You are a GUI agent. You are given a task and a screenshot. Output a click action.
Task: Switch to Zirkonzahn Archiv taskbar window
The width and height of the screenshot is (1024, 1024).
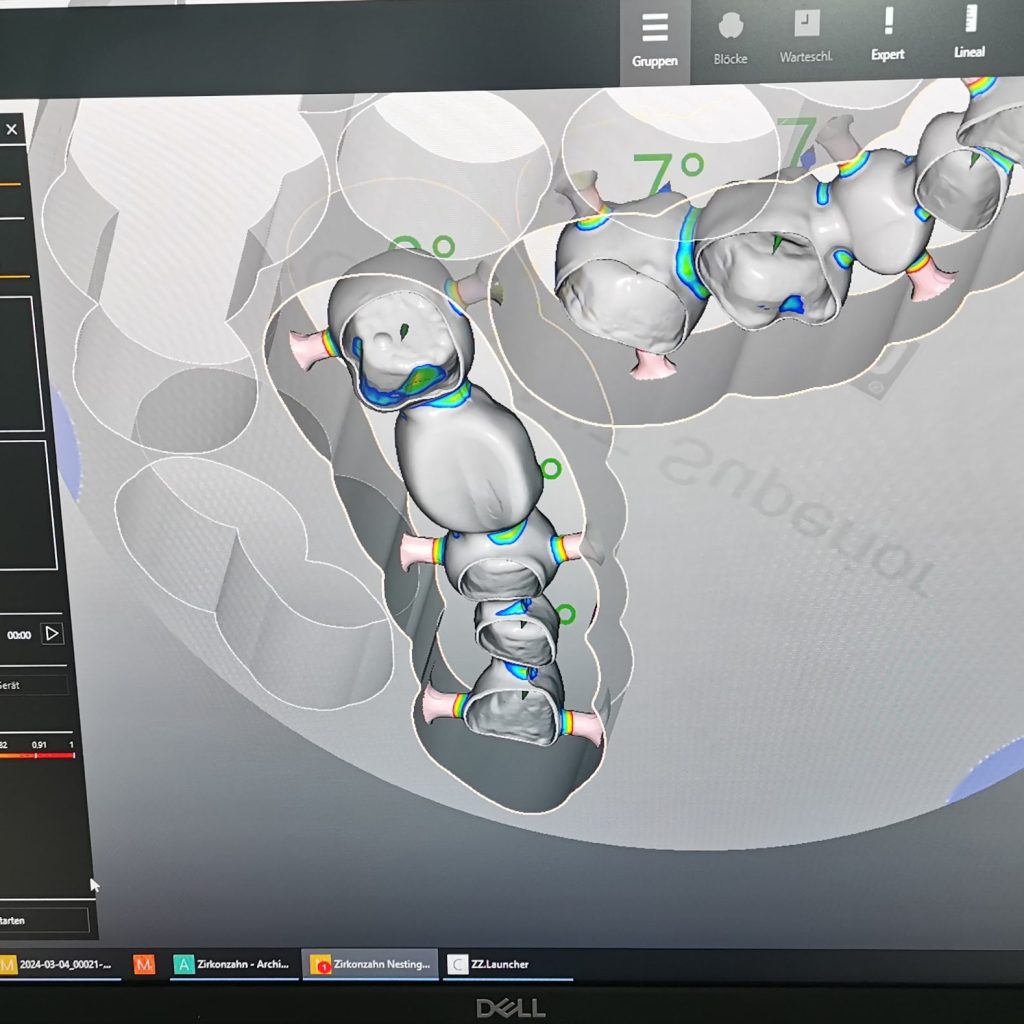[x=234, y=964]
